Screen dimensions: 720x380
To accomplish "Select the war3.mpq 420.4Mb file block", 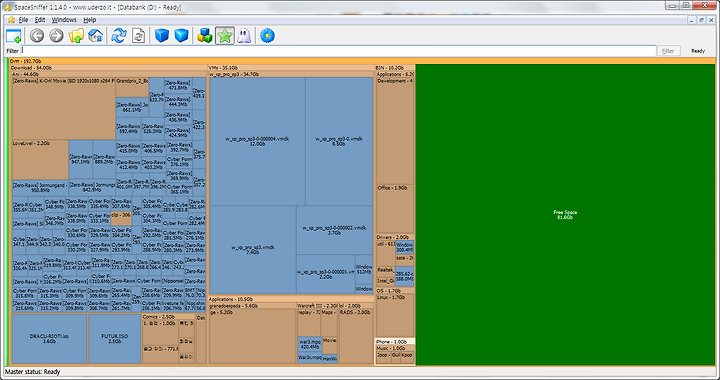I will pos(309,345).
